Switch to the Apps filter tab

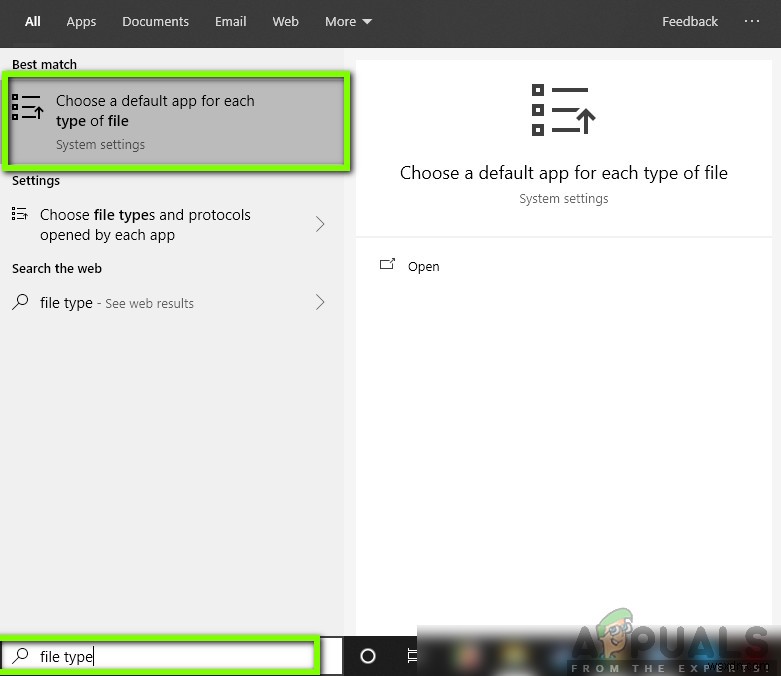tap(81, 22)
